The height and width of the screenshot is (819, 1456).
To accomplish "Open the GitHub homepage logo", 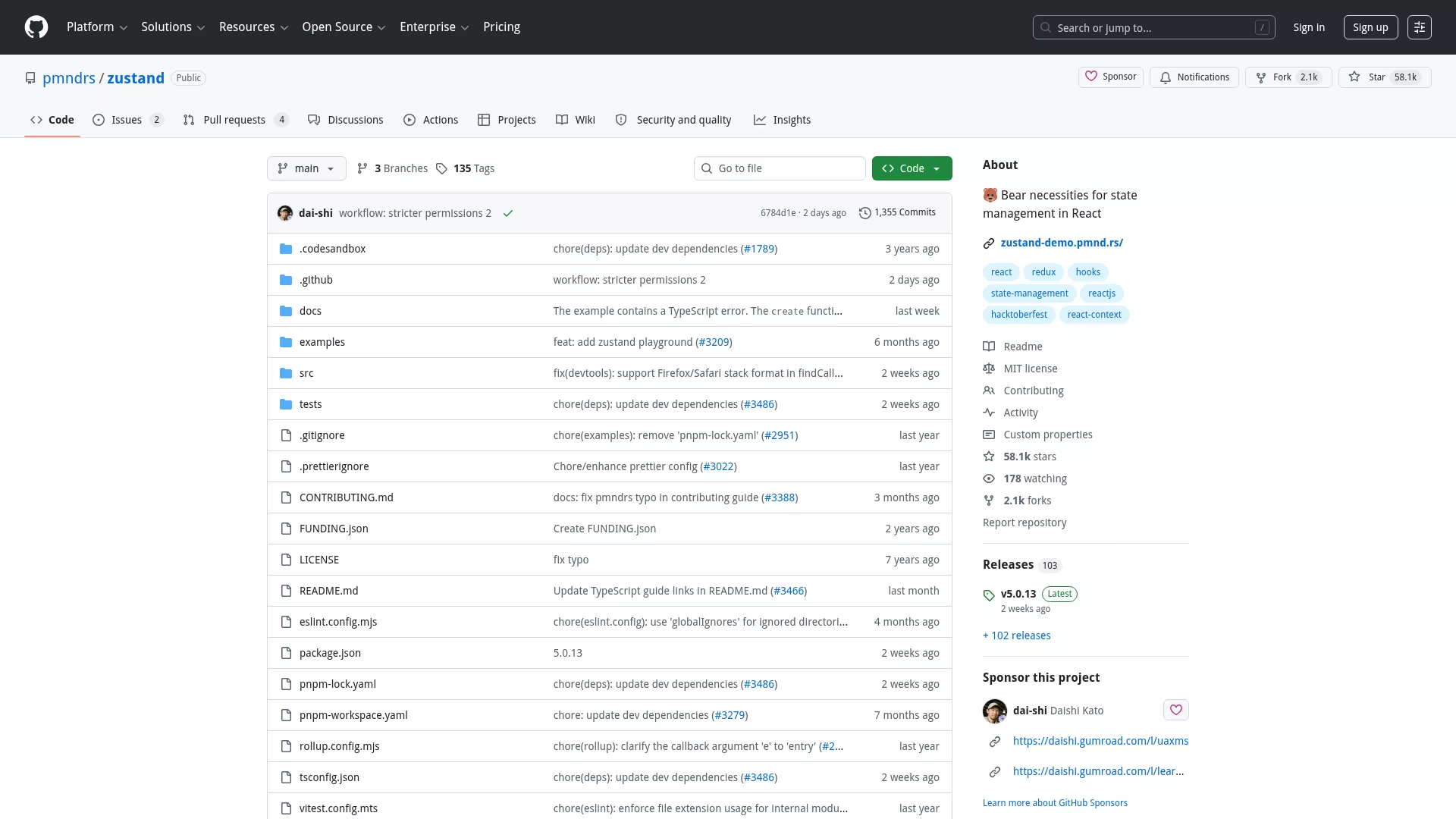I will tap(36, 27).
